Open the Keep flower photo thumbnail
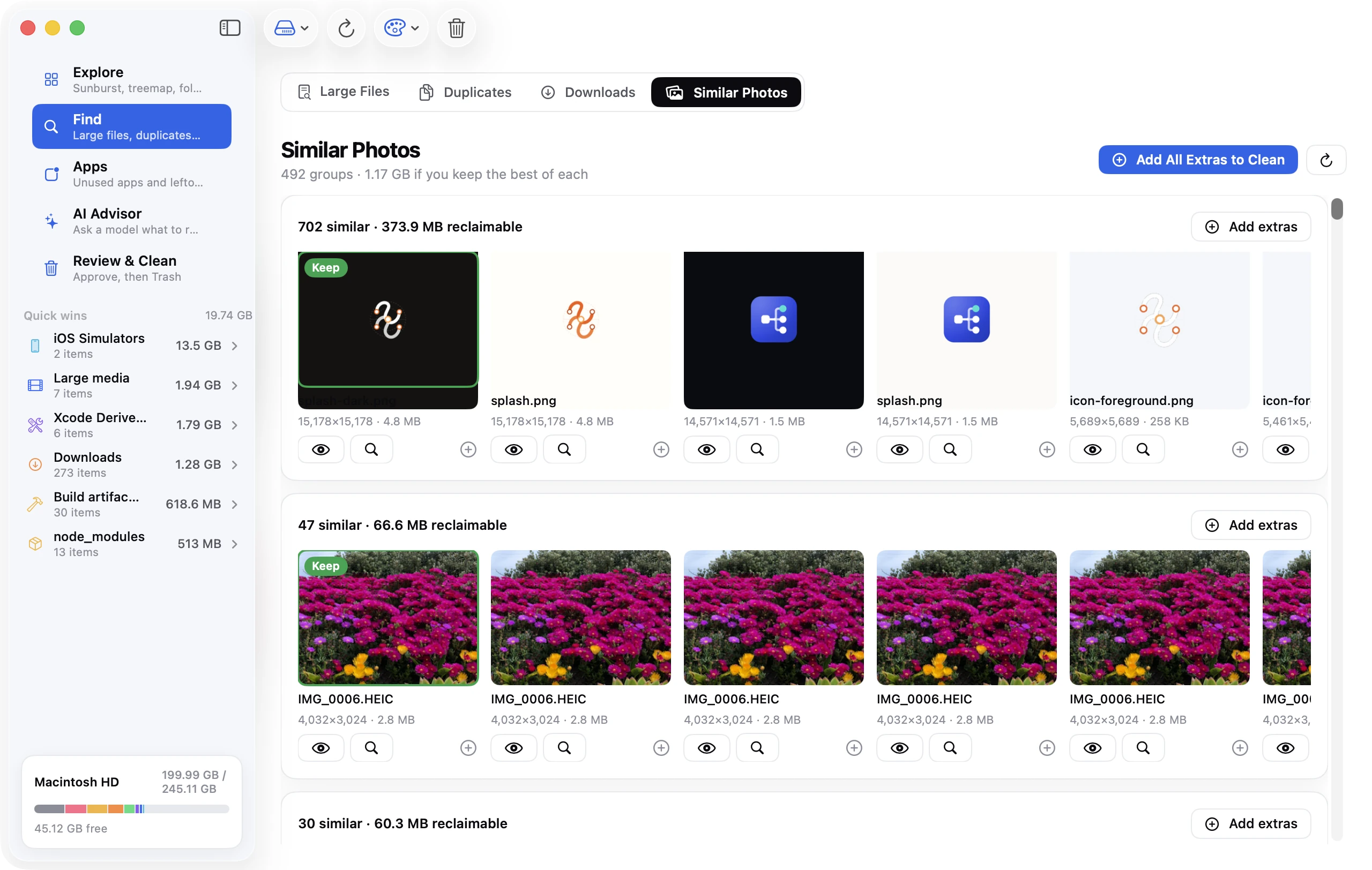This screenshot has width=1372, height=870. tap(388, 618)
